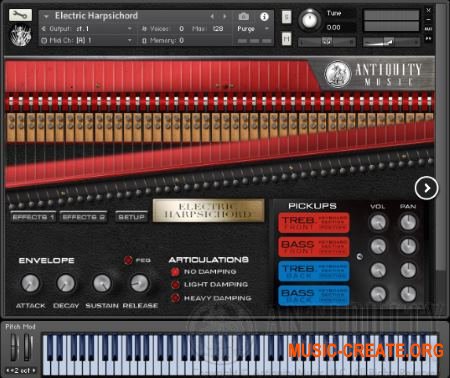450x378 pixels.
Task: Click the Bass Front VOL knob
Action: point(378,247)
